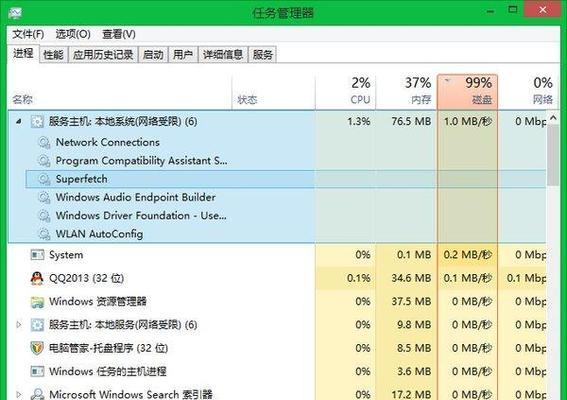
Task: Click the 1.0 MB/秒 disk value
Action: pyautogui.click(x=468, y=122)
